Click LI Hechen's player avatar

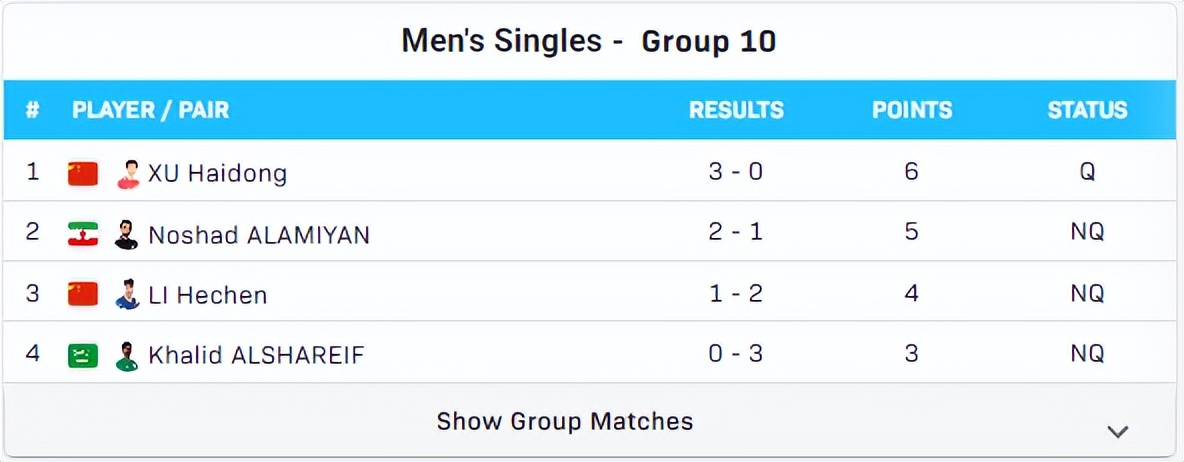coord(127,295)
